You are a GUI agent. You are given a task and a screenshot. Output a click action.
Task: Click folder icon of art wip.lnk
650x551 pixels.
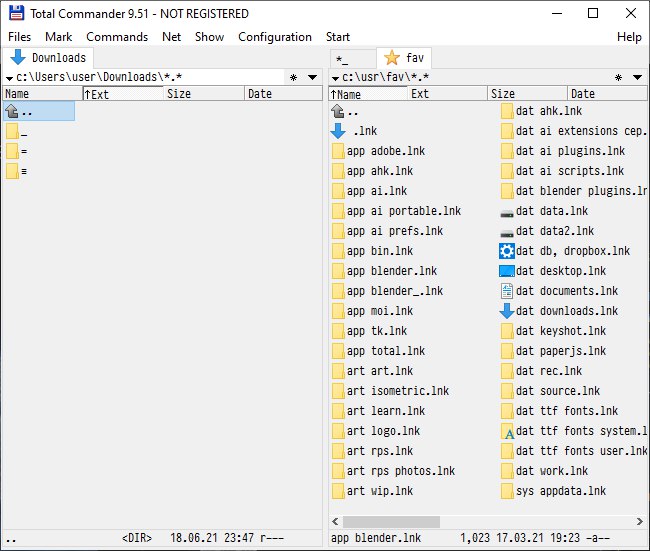(x=338, y=491)
